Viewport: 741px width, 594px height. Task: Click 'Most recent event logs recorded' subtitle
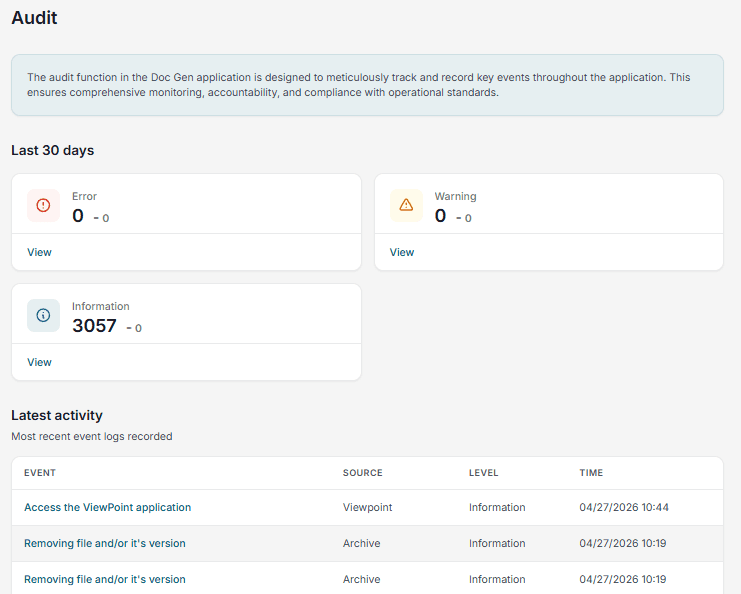pos(92,436)
